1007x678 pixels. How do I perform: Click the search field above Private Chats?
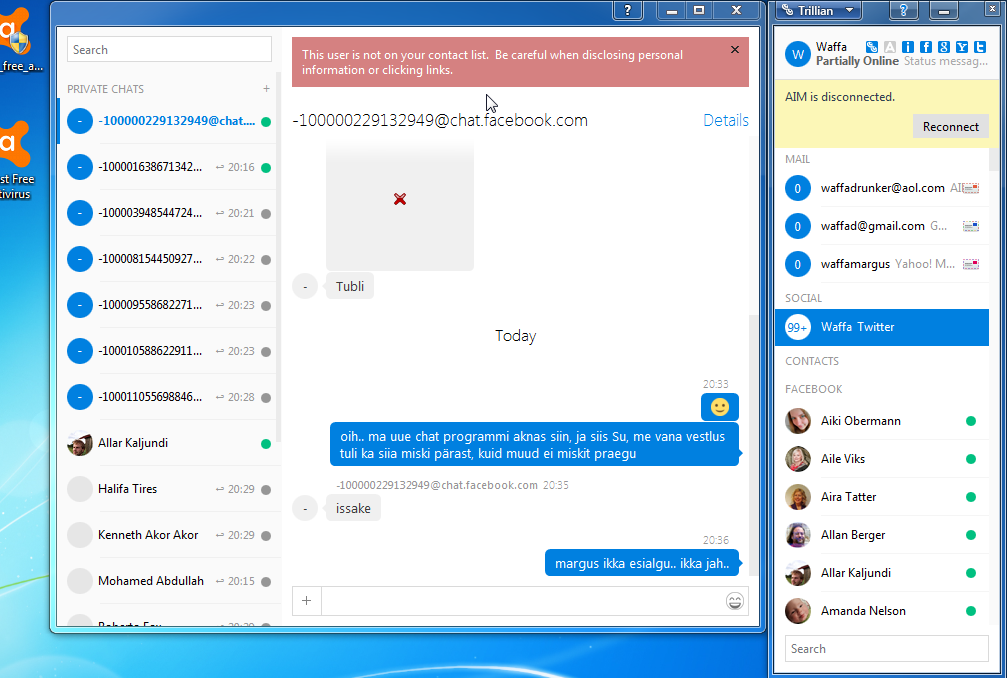pyautogui.click(x=169, y=49)
